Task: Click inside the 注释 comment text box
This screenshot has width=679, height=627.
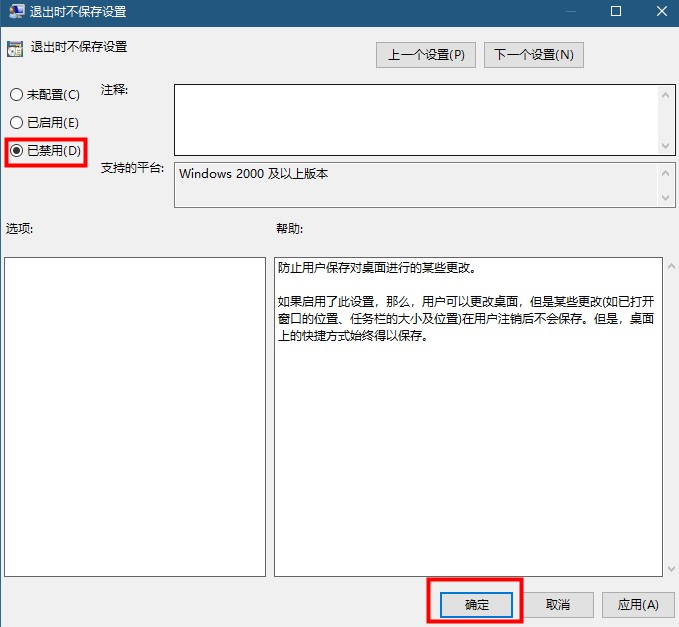Action: click(415, 119)
